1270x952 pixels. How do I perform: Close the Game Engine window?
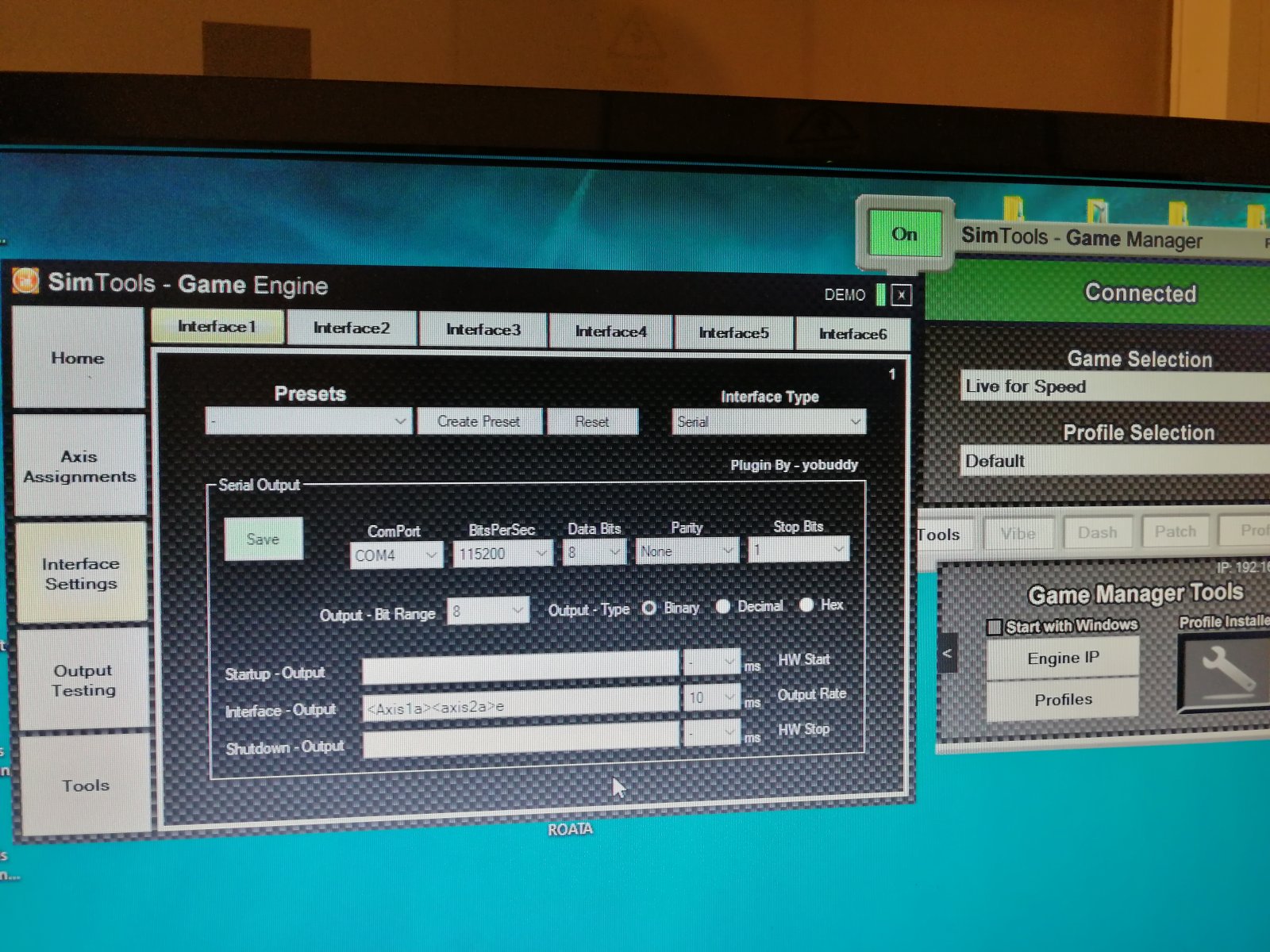(x=901, y=295)
